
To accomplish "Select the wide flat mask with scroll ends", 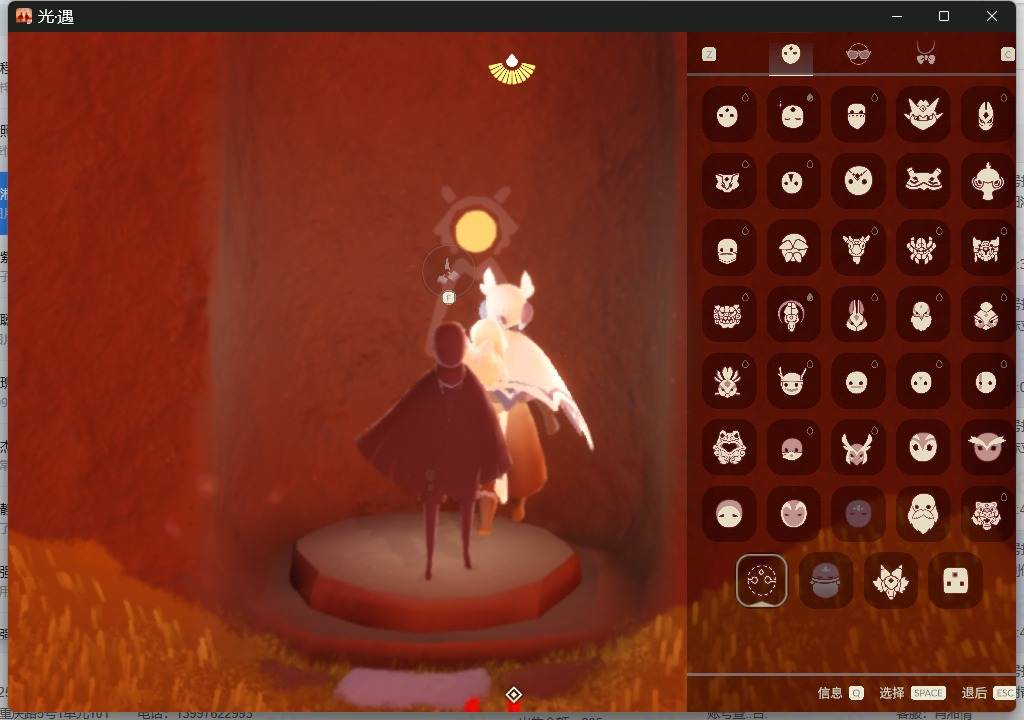I will click(922, 181).
